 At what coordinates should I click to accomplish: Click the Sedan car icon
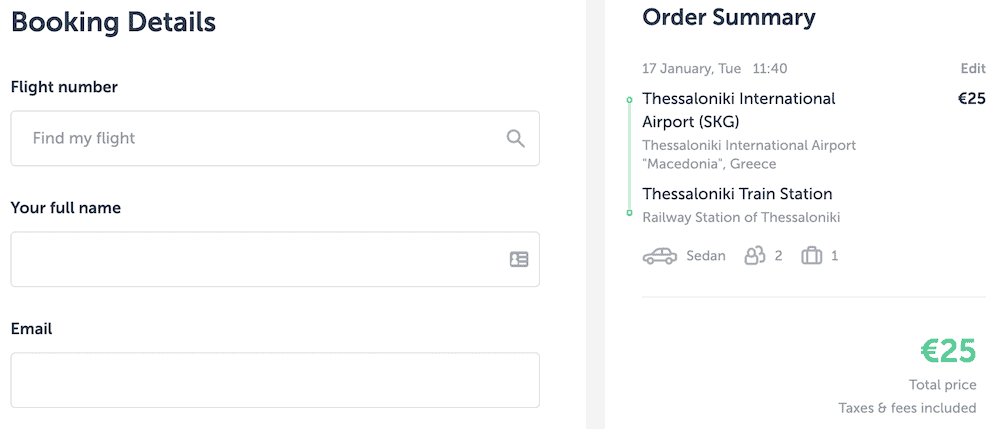click(660, 256)
